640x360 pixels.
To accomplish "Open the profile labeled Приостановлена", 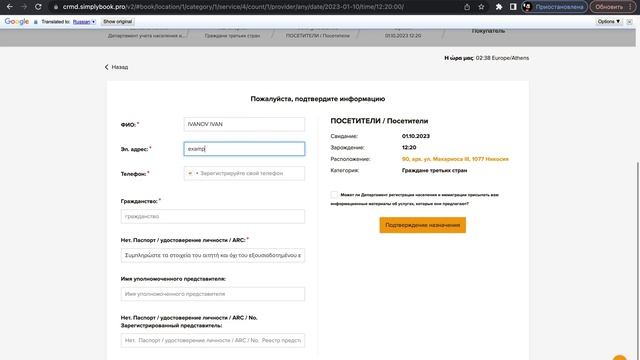I will (555, 7).
